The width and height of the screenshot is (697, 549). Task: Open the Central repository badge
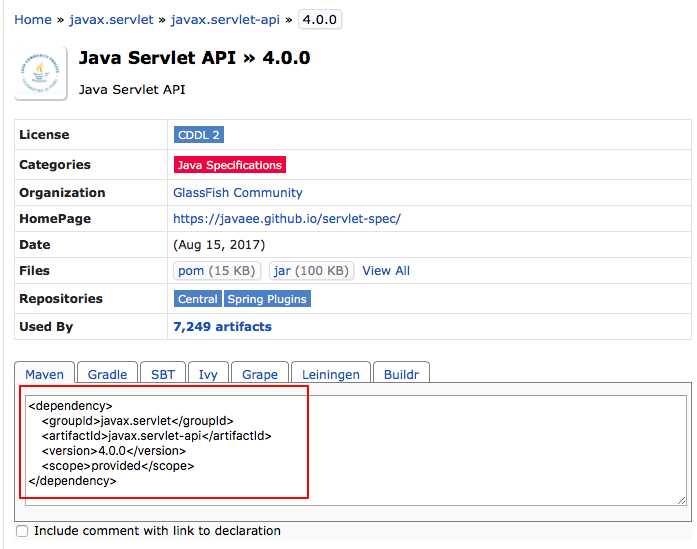198,299
